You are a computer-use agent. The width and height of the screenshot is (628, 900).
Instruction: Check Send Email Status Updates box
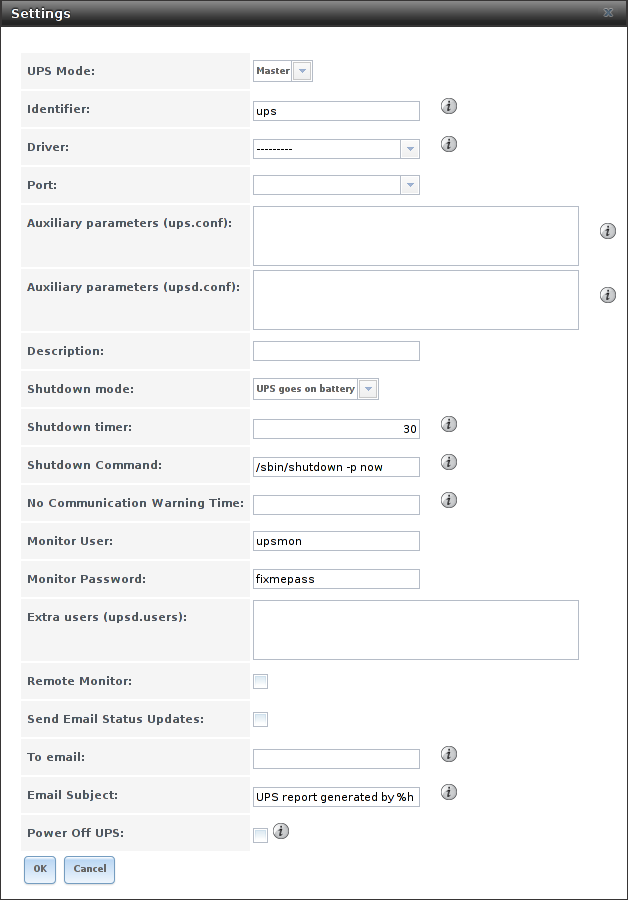[261, 719]
